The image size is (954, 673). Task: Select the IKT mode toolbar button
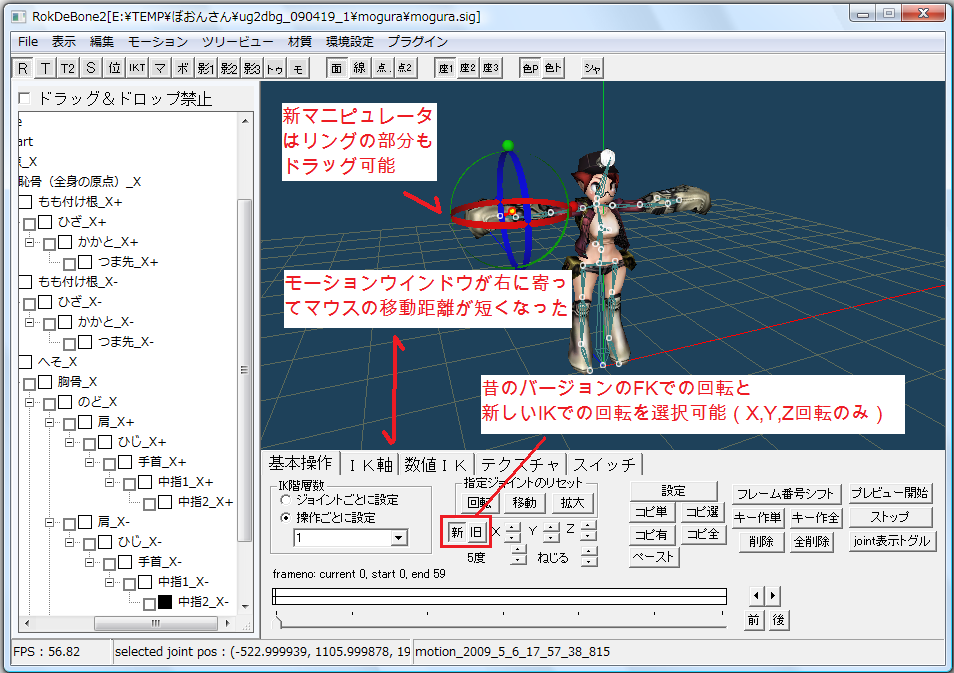(137, 68)
